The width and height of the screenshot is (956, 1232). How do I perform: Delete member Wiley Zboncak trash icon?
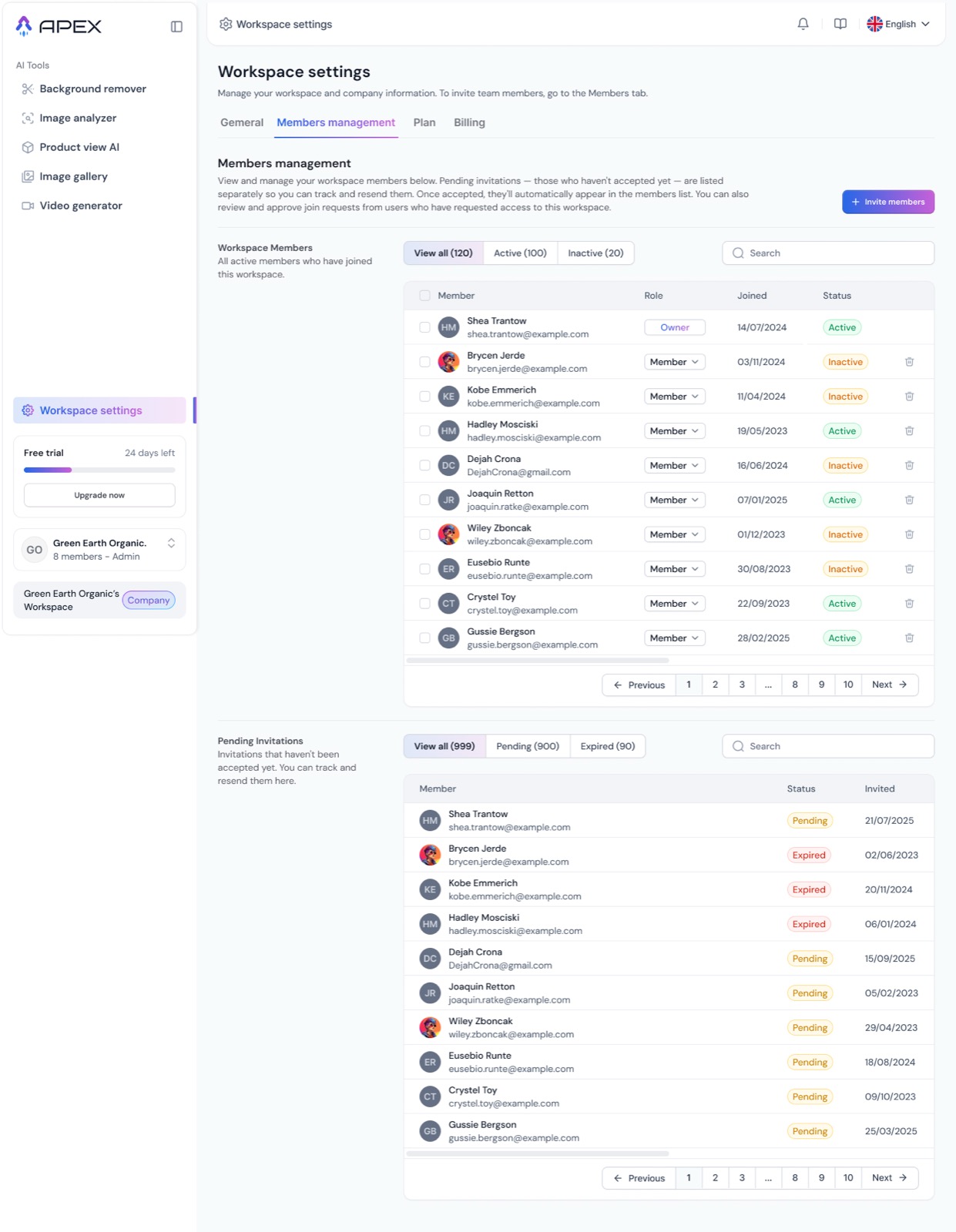909,534
